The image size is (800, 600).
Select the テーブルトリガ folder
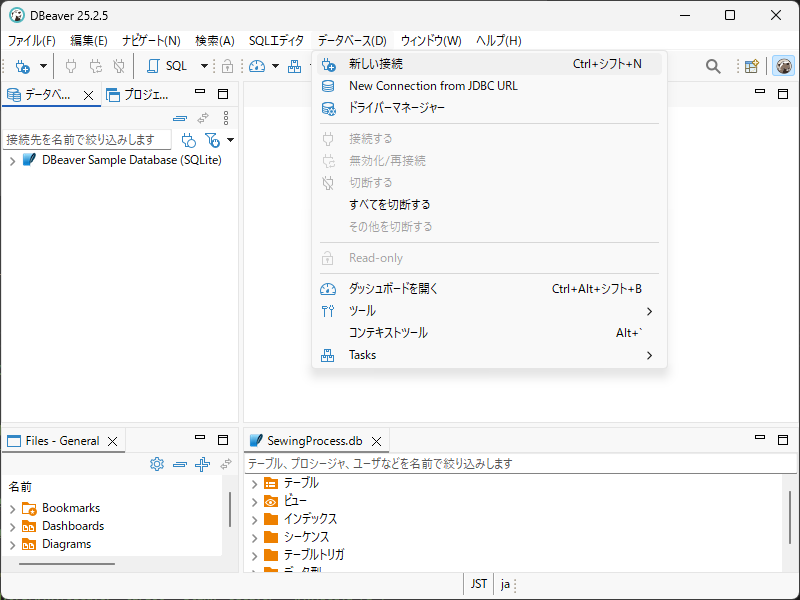[x=314, y=555]
